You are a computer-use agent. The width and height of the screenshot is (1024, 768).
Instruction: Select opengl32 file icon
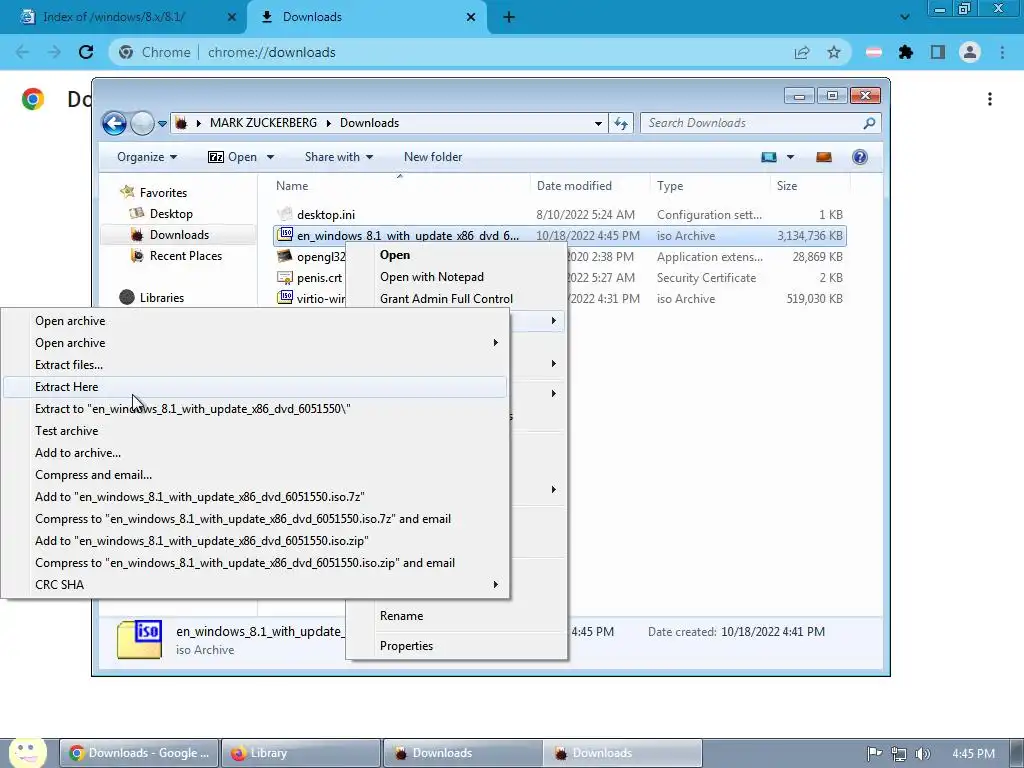(x=285, y=257)
